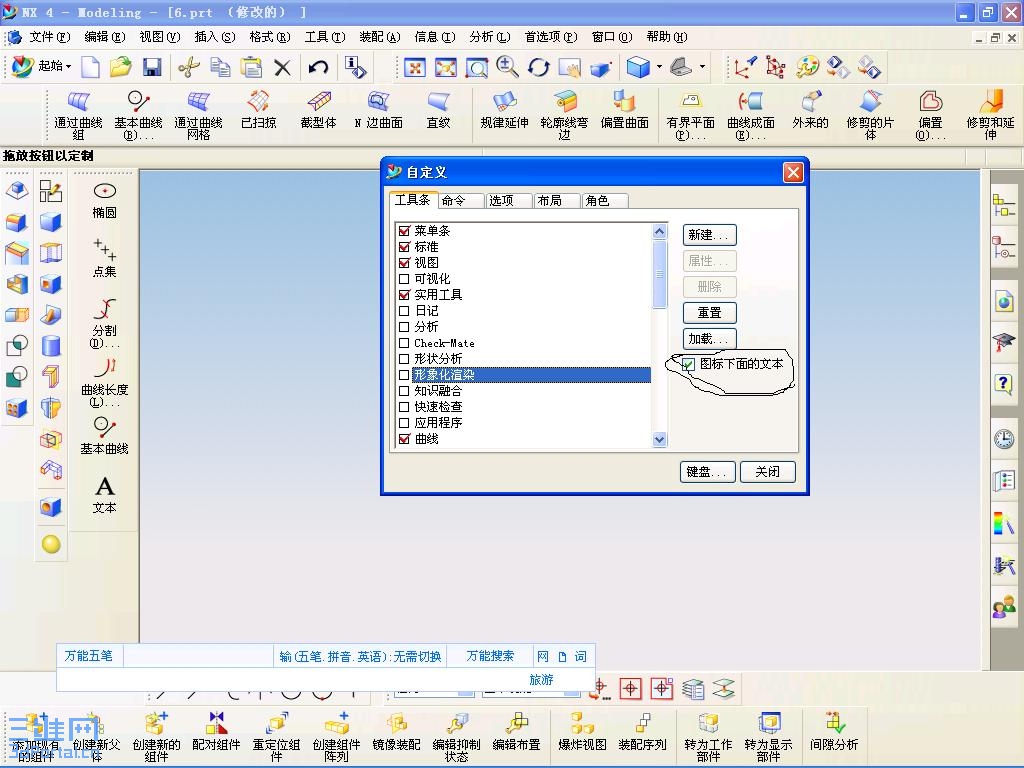Select the 椭圆 ellipse curve tool
This screenshot has width=1024, height=768.
pyautogui.click(x=104, y=200)
